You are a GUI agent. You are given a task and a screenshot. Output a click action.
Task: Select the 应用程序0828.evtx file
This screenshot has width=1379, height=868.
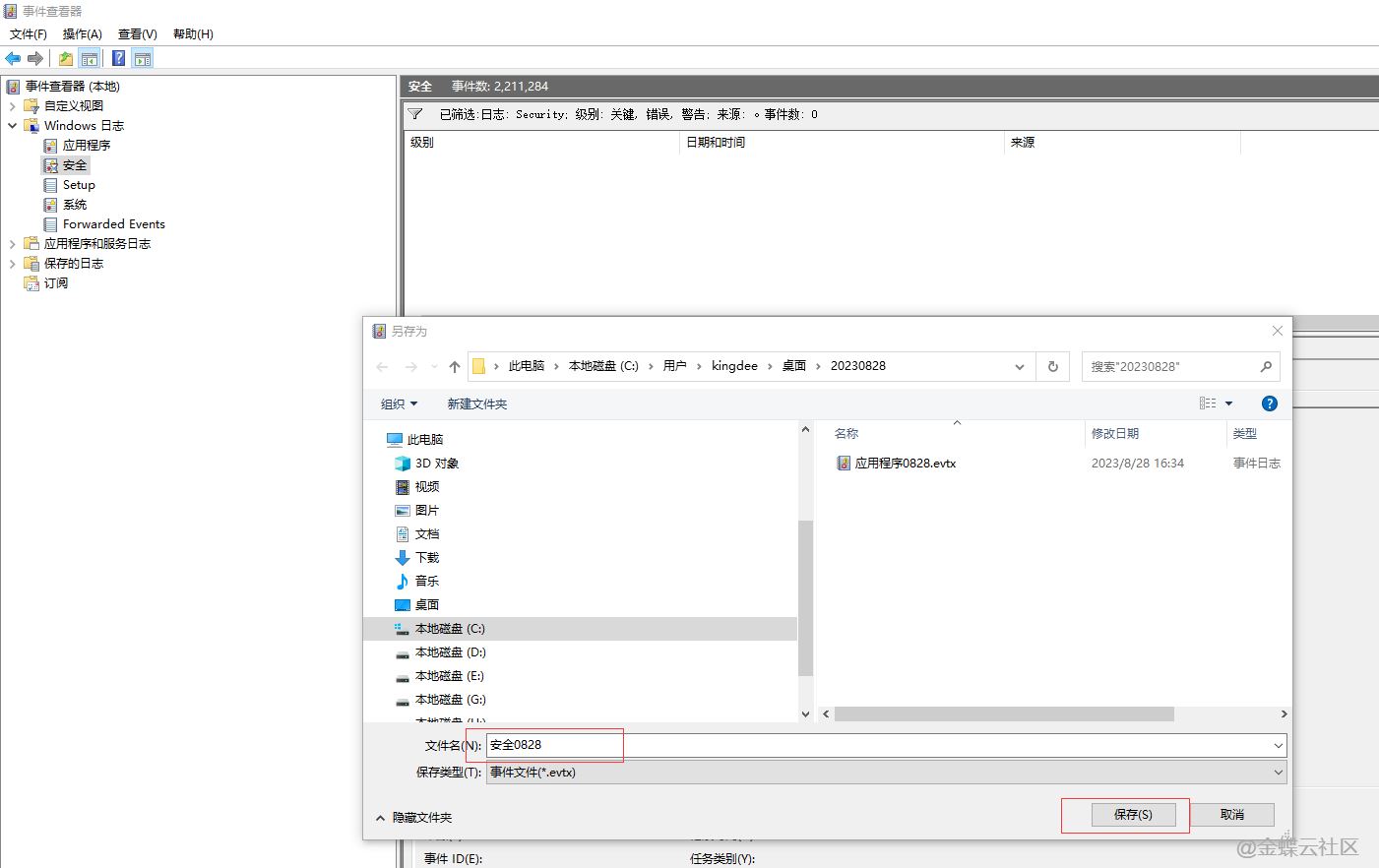[x=905, y=464]
